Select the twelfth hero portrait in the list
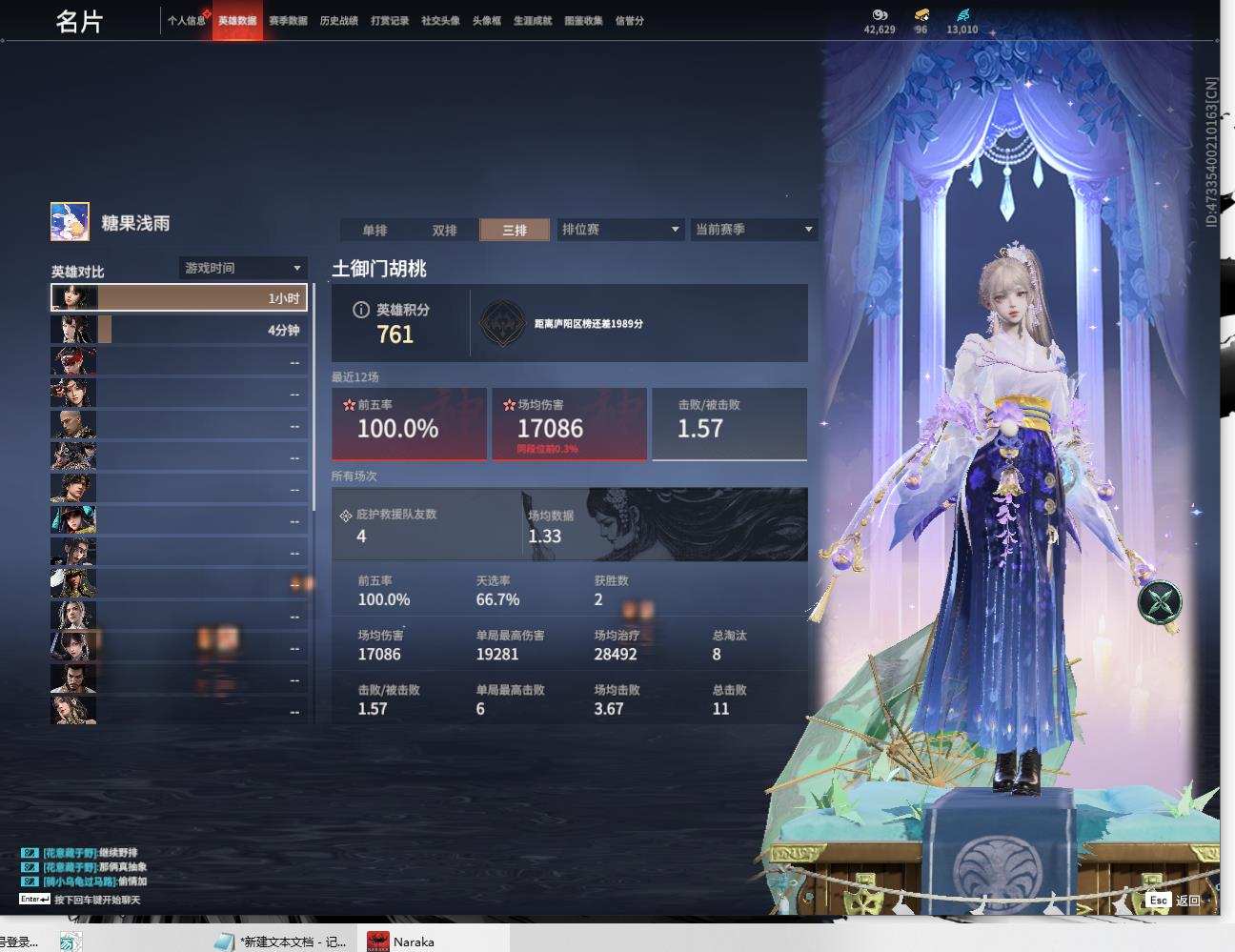The width and height of the screenshot is (1235, 952). pyautogui.click(x=73, y=647)
